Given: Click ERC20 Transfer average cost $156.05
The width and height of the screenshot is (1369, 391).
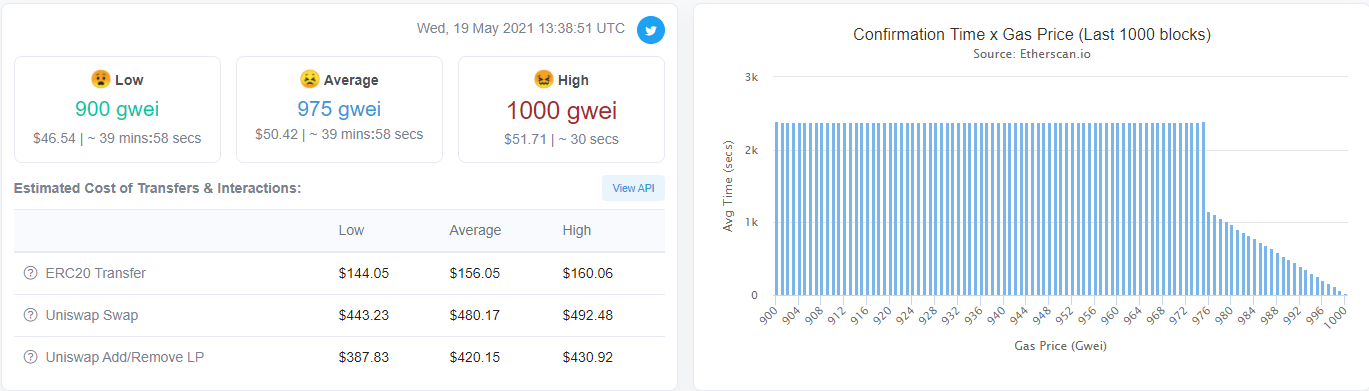Looking at the screenshot, I should coord(474,273).
